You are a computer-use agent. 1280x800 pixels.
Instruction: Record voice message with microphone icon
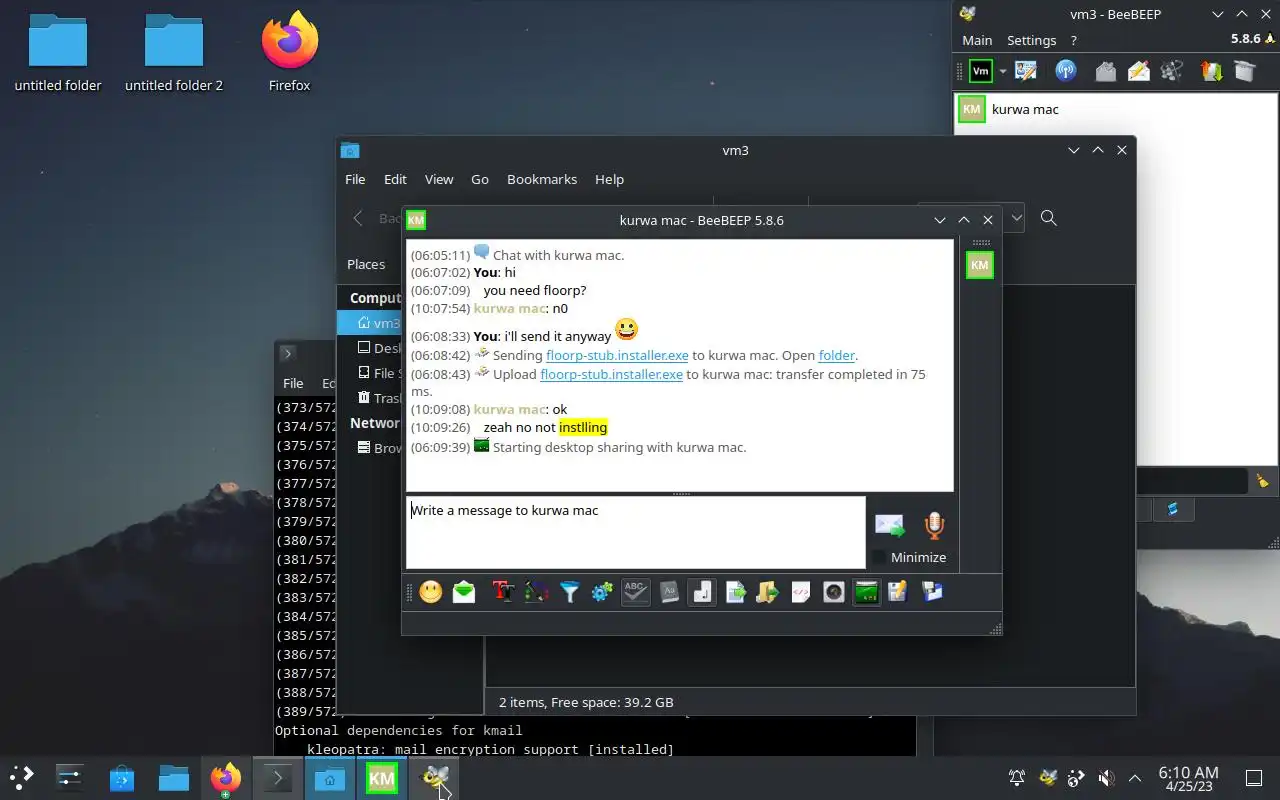(934, 525)
